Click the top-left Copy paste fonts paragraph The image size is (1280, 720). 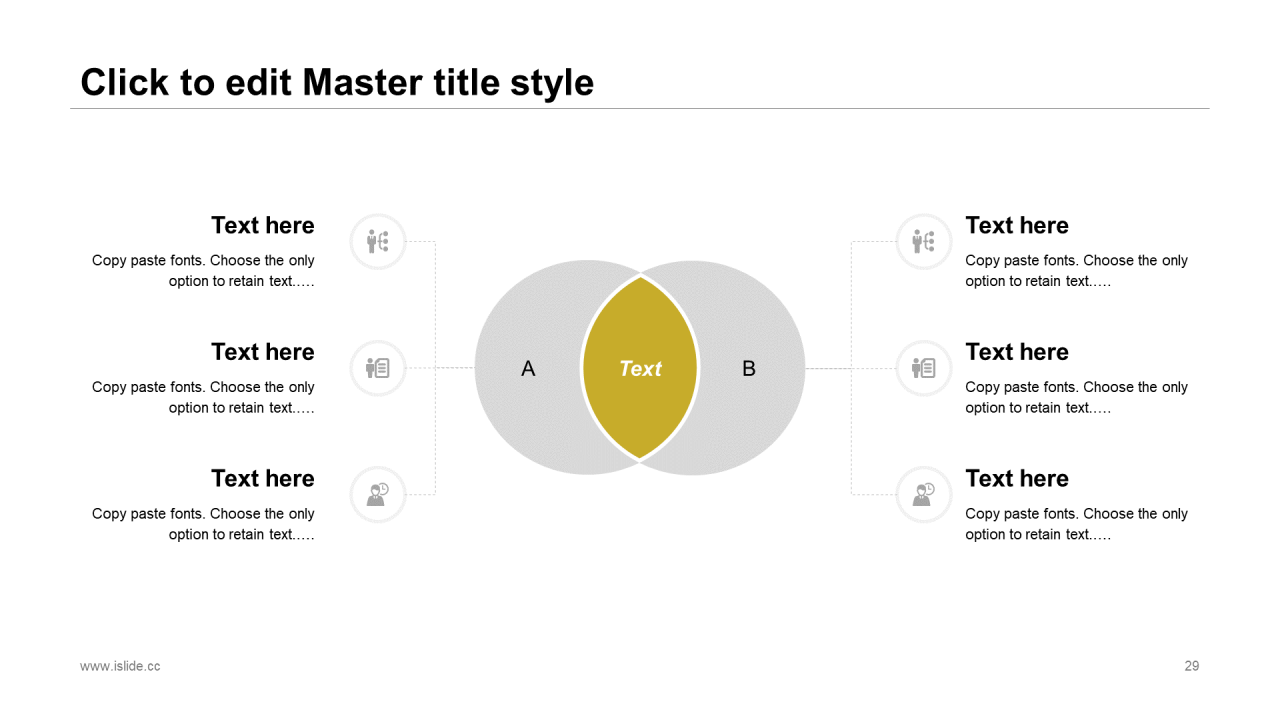click(203, 271)
